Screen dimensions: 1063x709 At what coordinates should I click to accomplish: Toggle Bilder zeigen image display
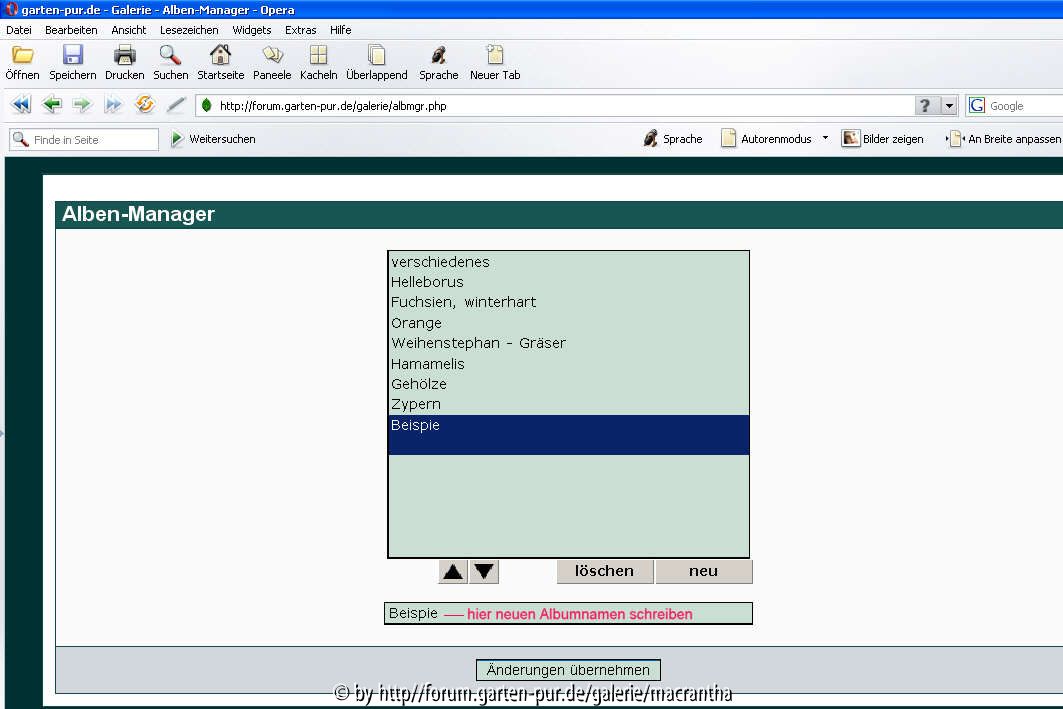(x=883, y=139)
